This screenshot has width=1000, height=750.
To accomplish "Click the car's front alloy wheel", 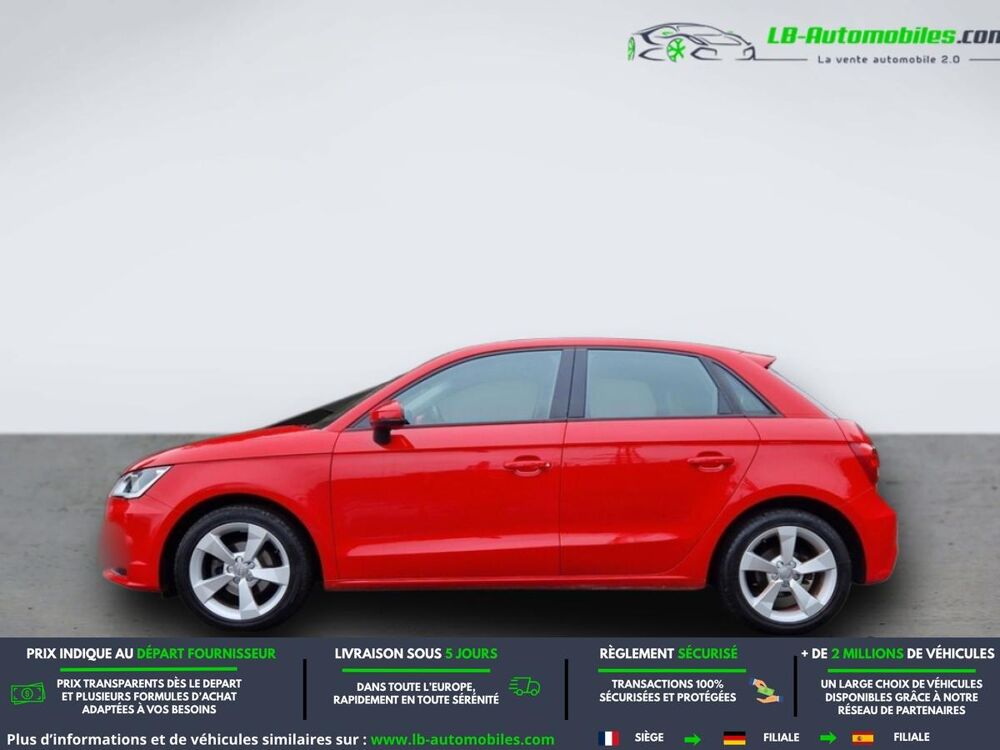I will [x=242, y=570].
